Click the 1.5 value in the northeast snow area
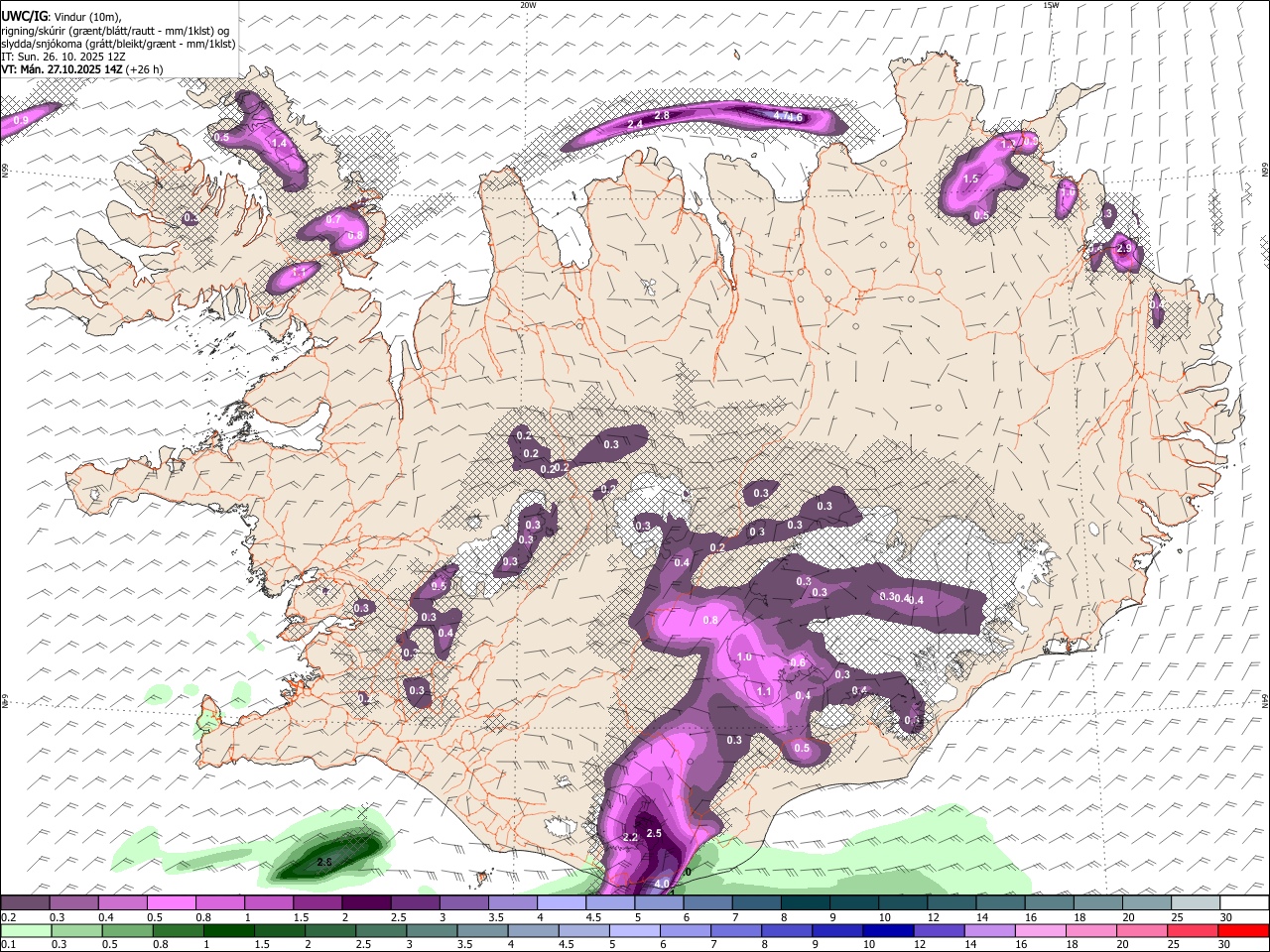Image resolution: width=1270 pixels, height=952 pixels. (x=971, y=179)
